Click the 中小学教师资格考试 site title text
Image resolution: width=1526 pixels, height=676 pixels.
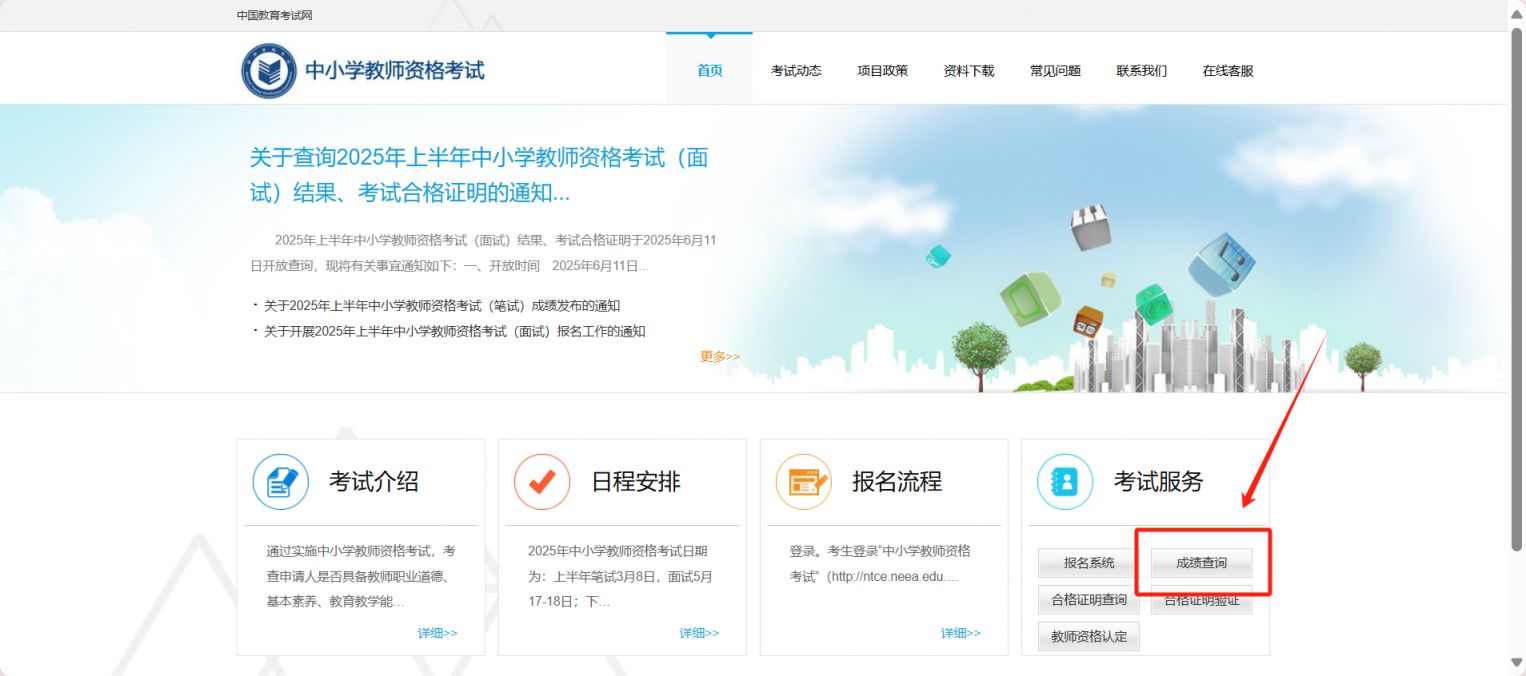click(x=395, y=71)
